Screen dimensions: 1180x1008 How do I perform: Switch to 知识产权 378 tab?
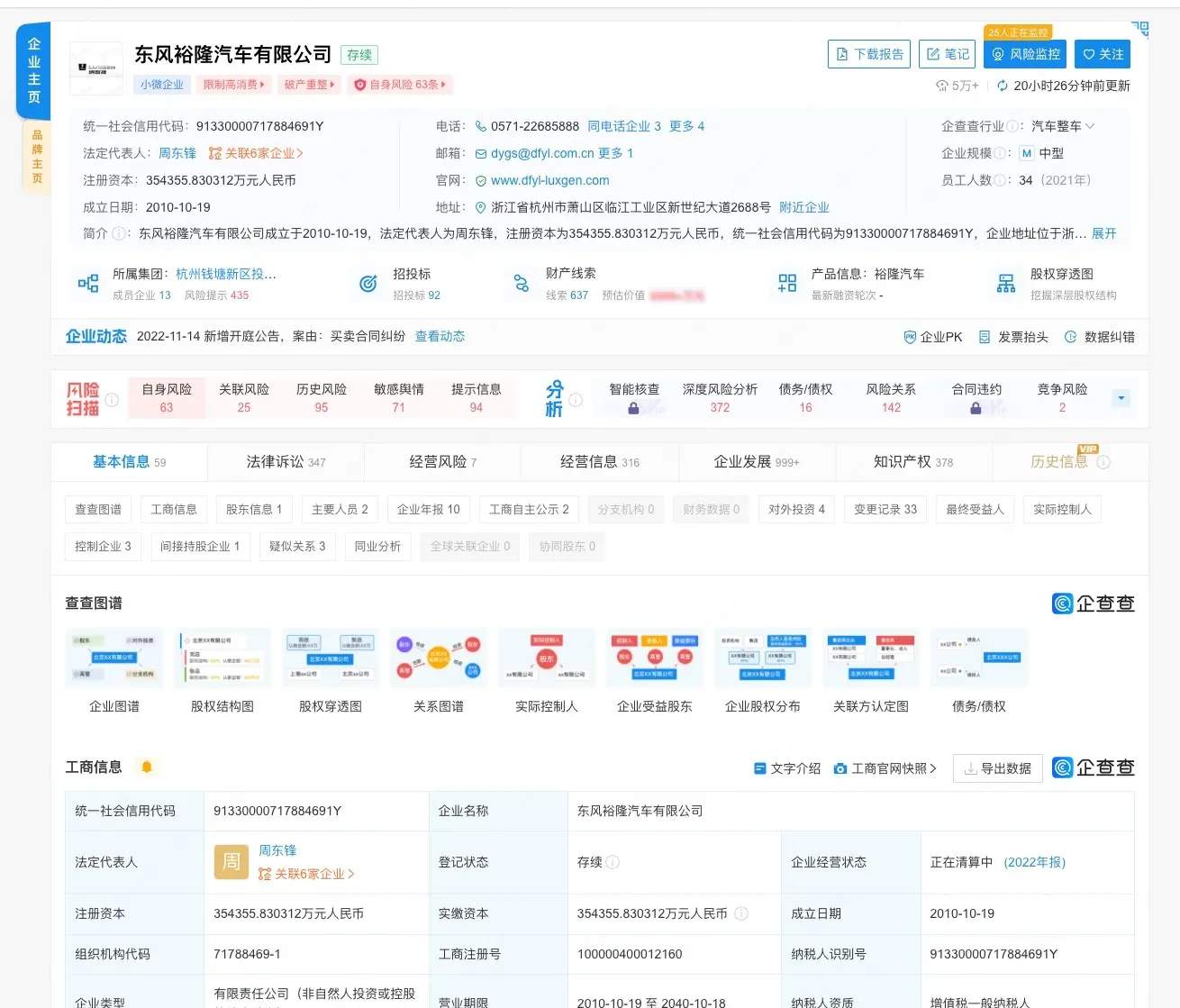click(912, 462)
